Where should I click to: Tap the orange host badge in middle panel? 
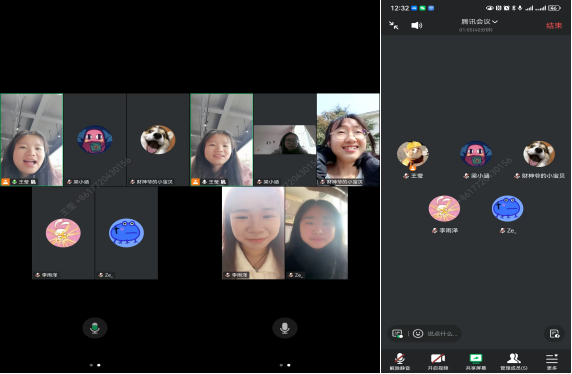pos(196,182)
